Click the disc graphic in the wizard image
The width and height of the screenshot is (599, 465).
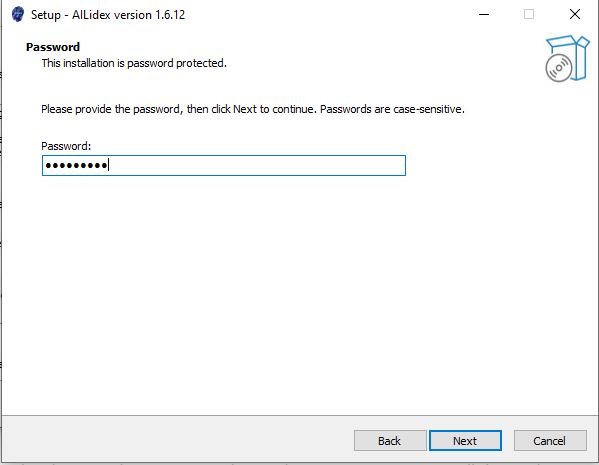pos(559,68)
